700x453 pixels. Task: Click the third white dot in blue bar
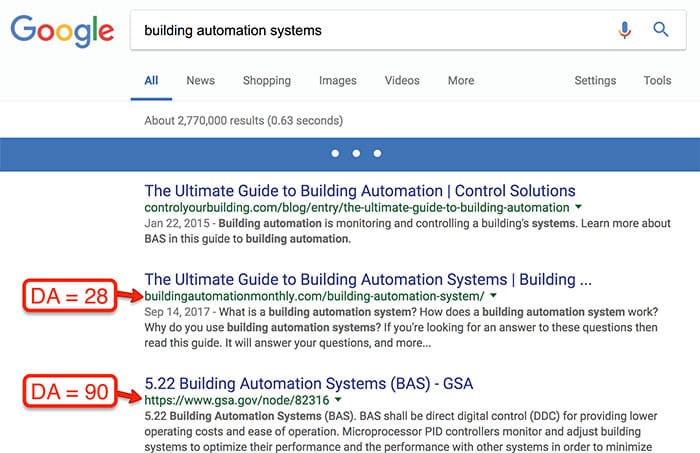(377, 154)
